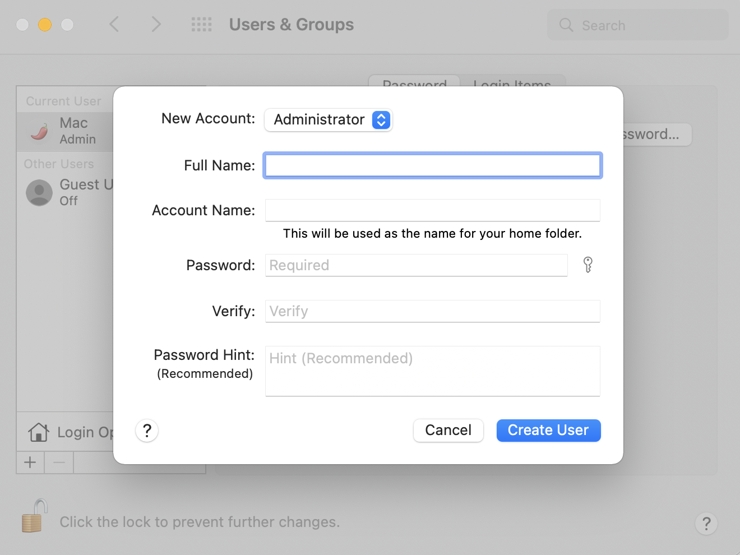Click the Cancel button
740x555 pixels.
[448, 430]
